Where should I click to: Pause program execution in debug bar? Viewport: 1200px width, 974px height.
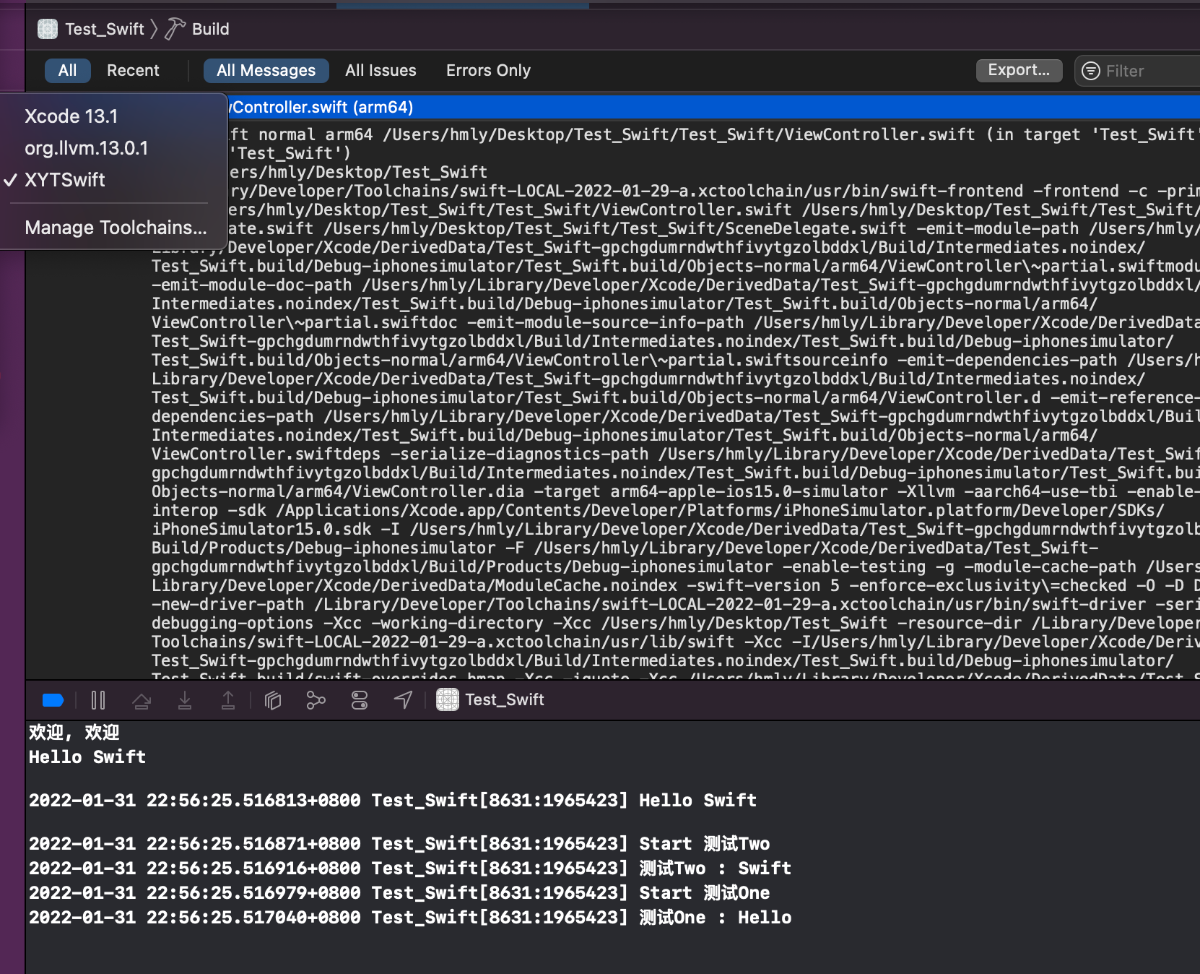[98, 700]
